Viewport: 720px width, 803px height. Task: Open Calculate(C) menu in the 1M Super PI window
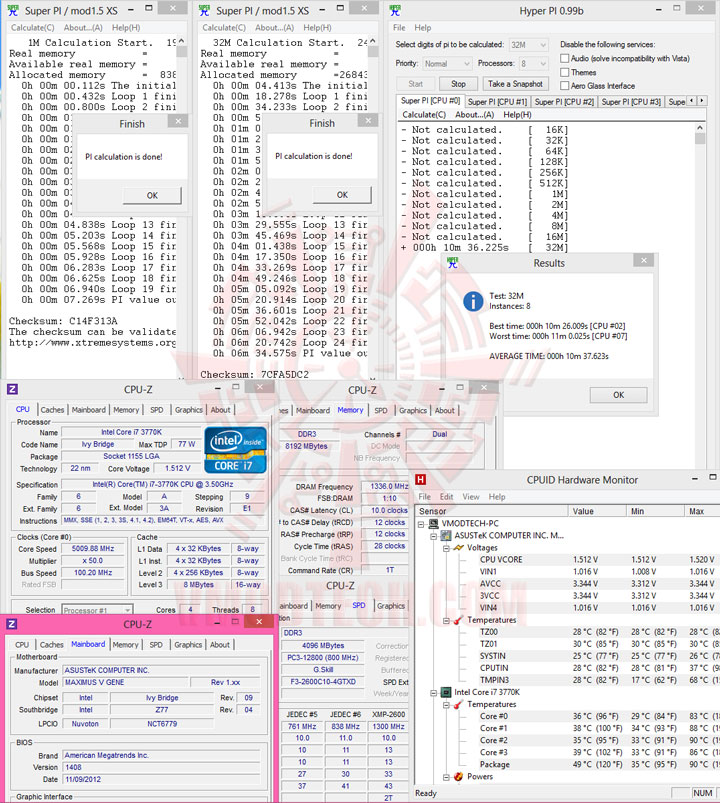[x=33, y=28]
